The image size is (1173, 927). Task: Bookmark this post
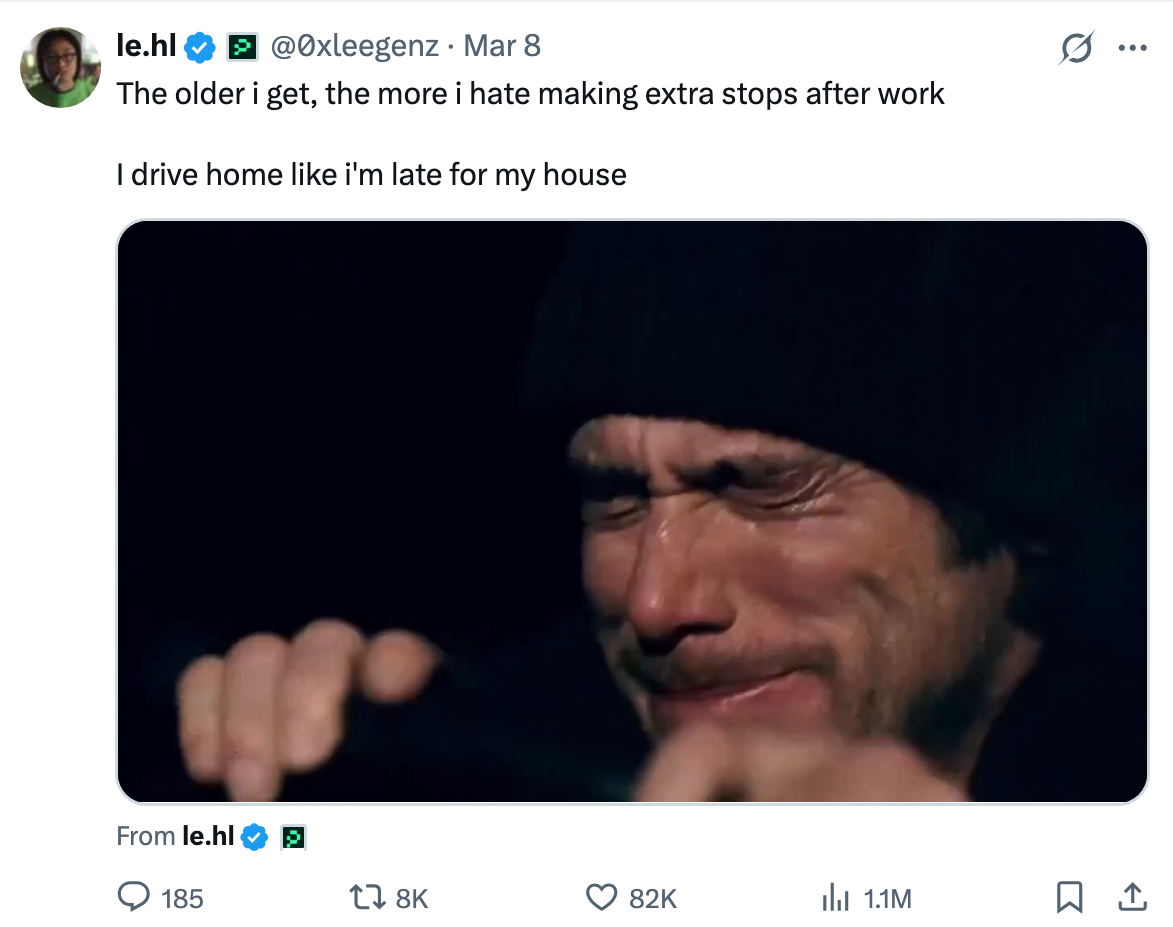1069,898
